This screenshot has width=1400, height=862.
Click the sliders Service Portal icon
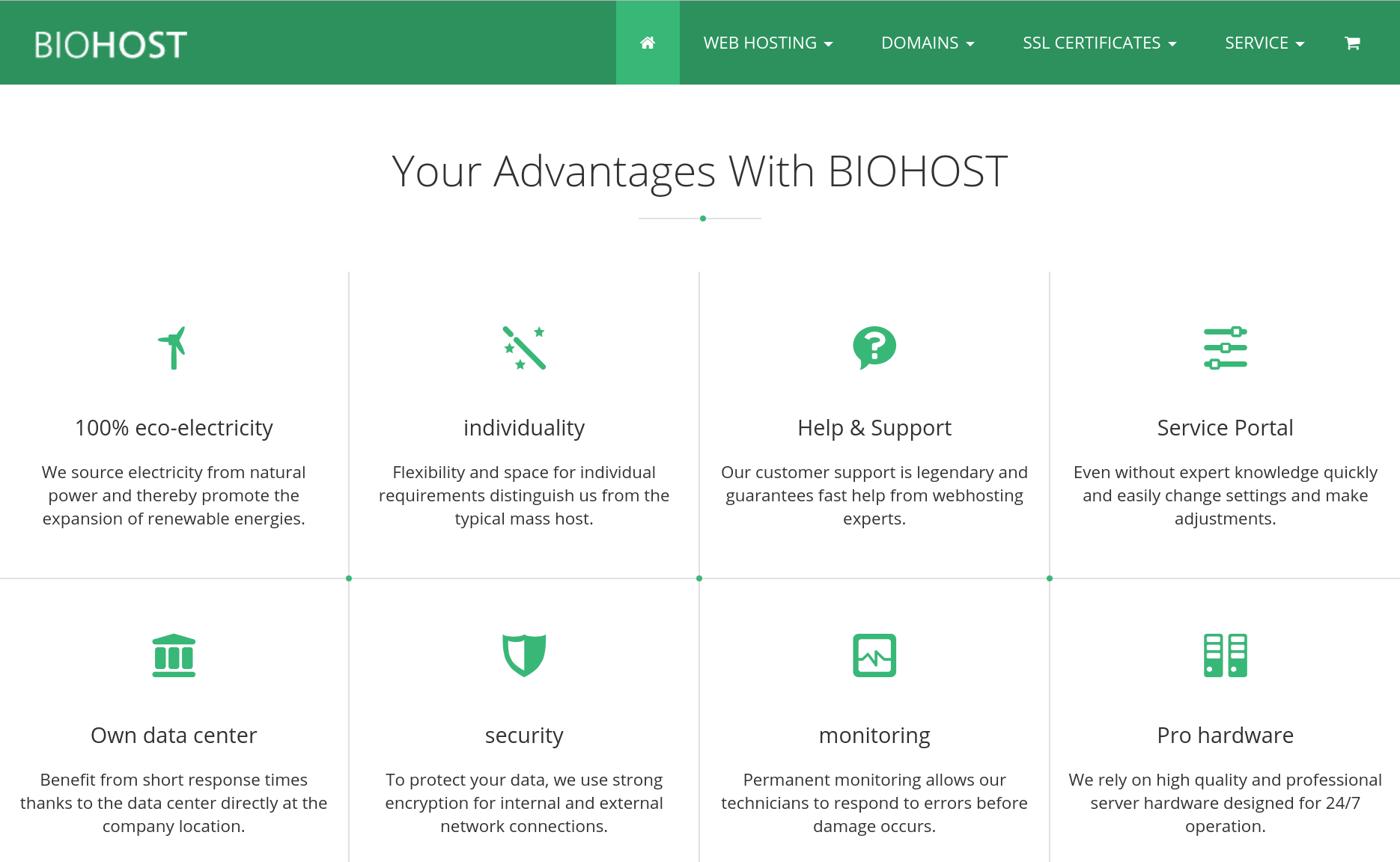point(1226,348)
